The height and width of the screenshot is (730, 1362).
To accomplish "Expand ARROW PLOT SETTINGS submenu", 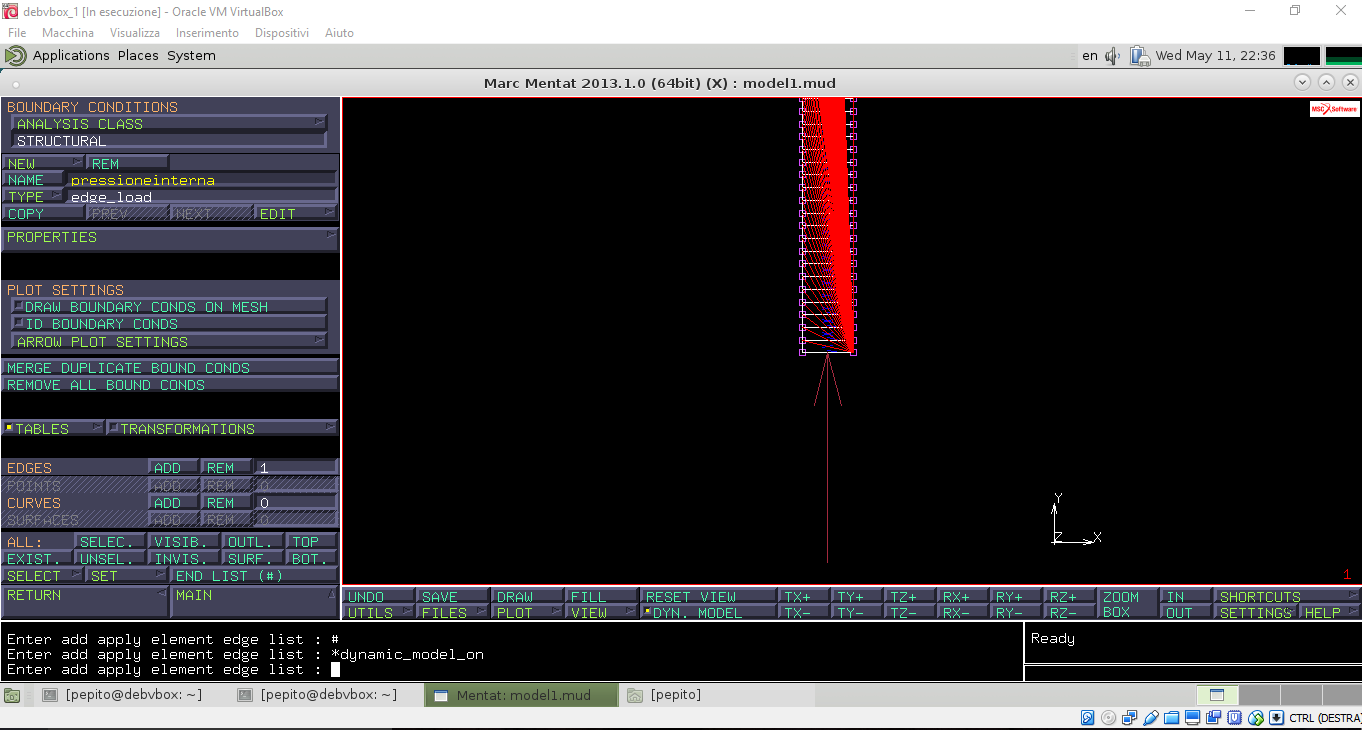I will click(x=169, y=342).
